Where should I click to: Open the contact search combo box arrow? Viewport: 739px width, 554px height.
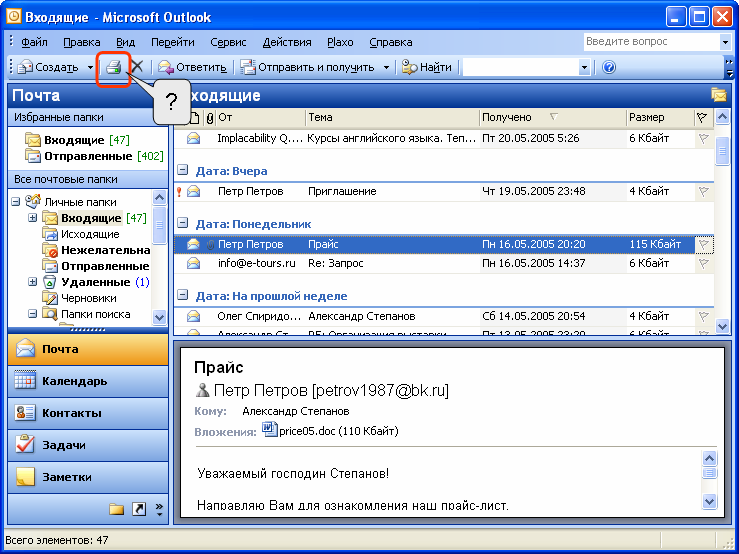click(x=584, y=67)
